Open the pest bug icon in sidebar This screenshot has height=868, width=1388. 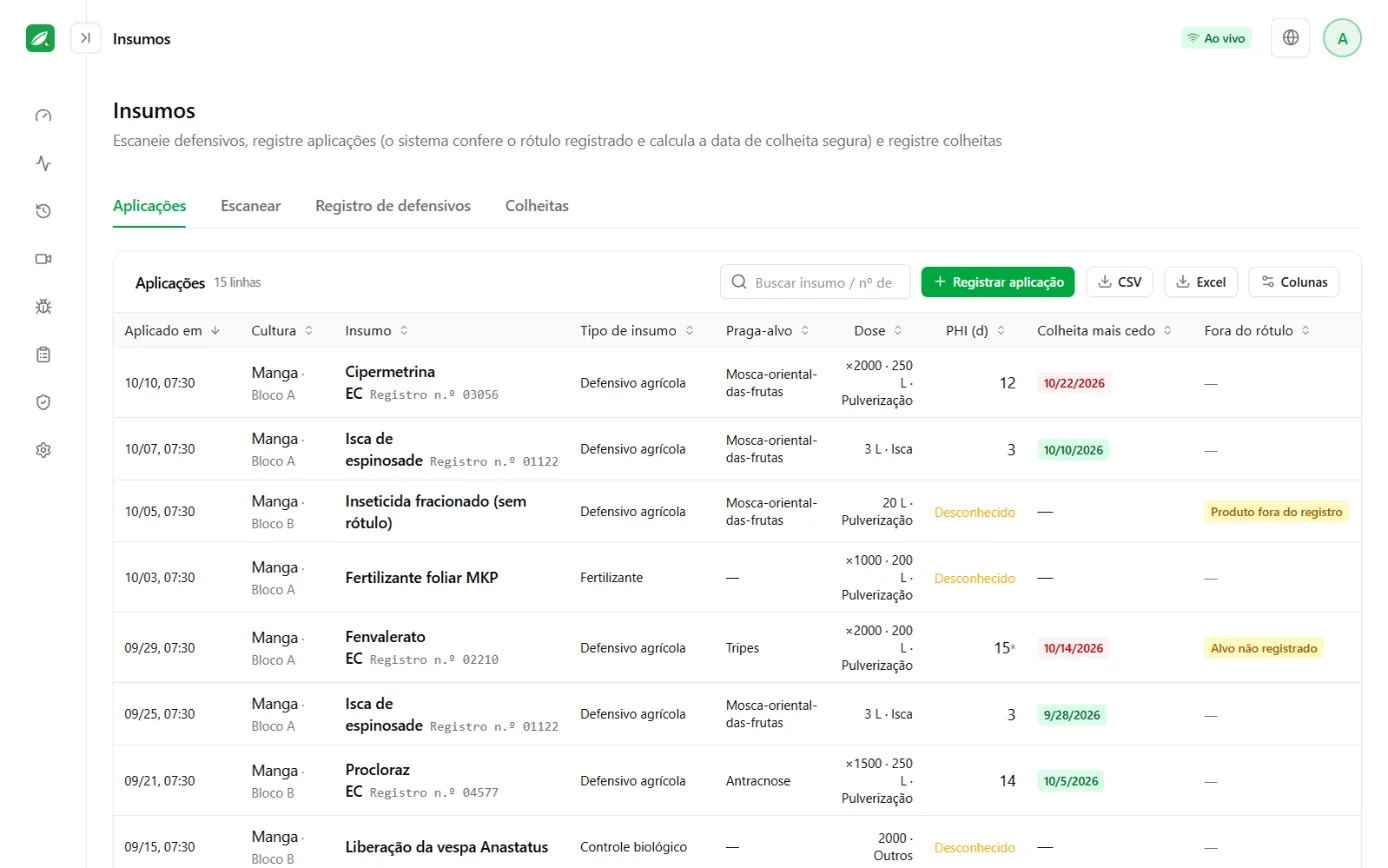coord(43,307)
